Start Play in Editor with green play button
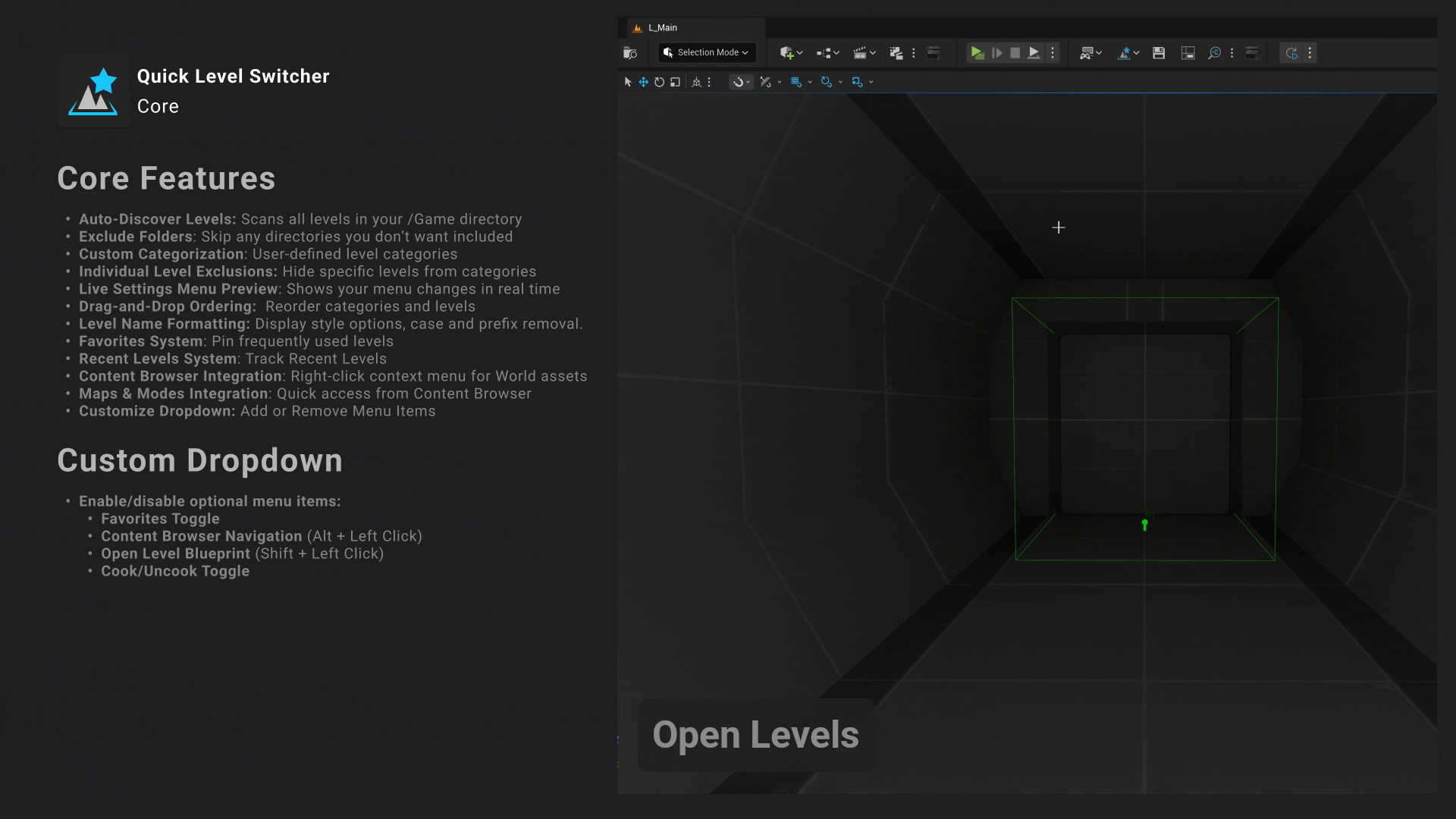This screenshot has width=1456, height=819. click(x=977, y=53)
